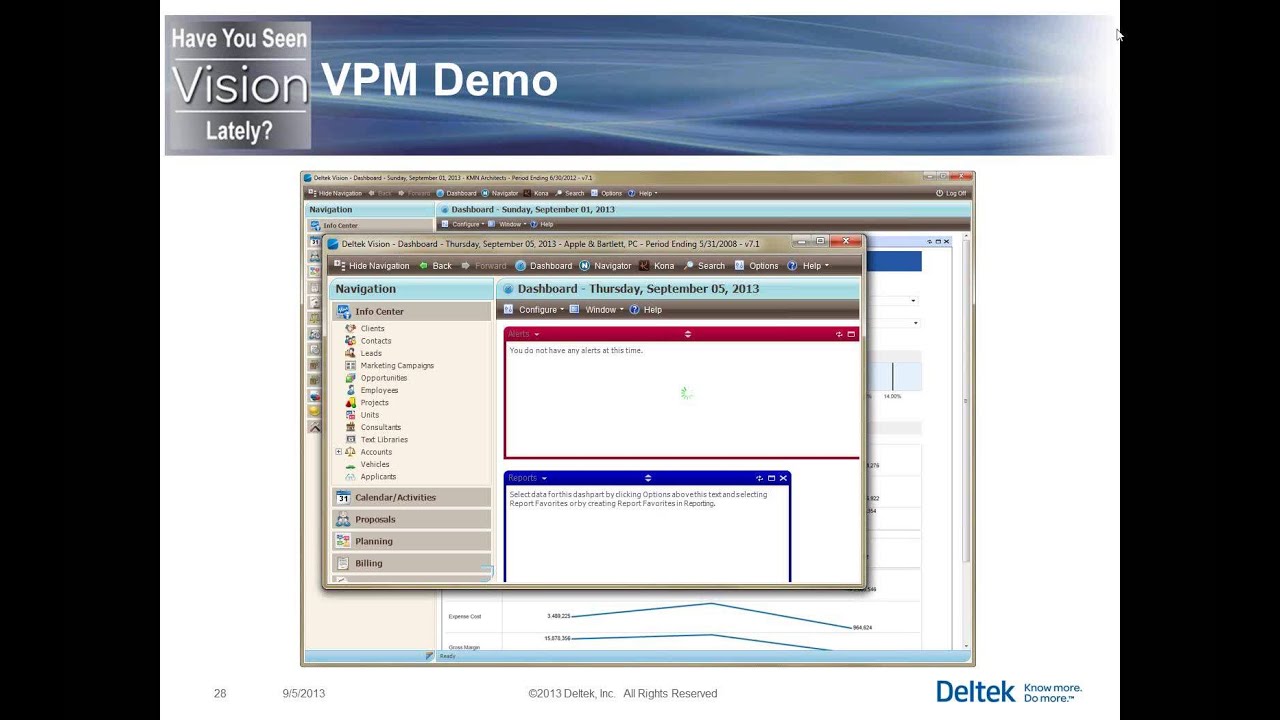Screen dimensions: 1280x720
Task: Open Window dropdown in the back window dashboard
Action: click(506, 224)
